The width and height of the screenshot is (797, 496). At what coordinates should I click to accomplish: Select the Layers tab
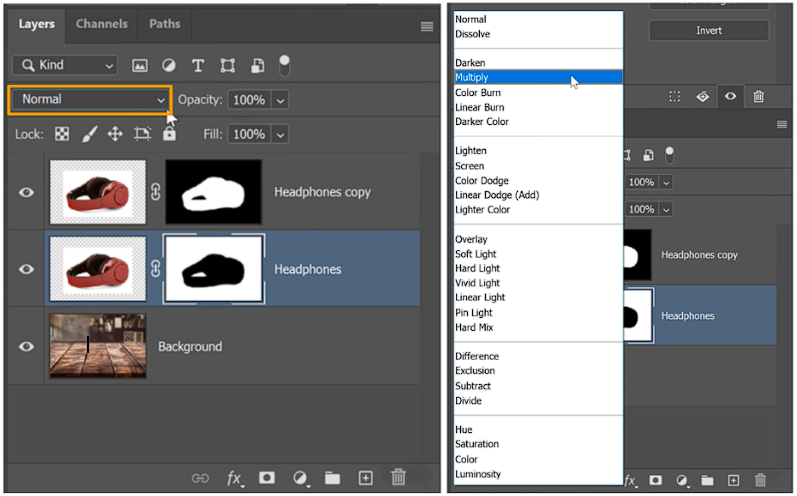[x=37, y=24]
